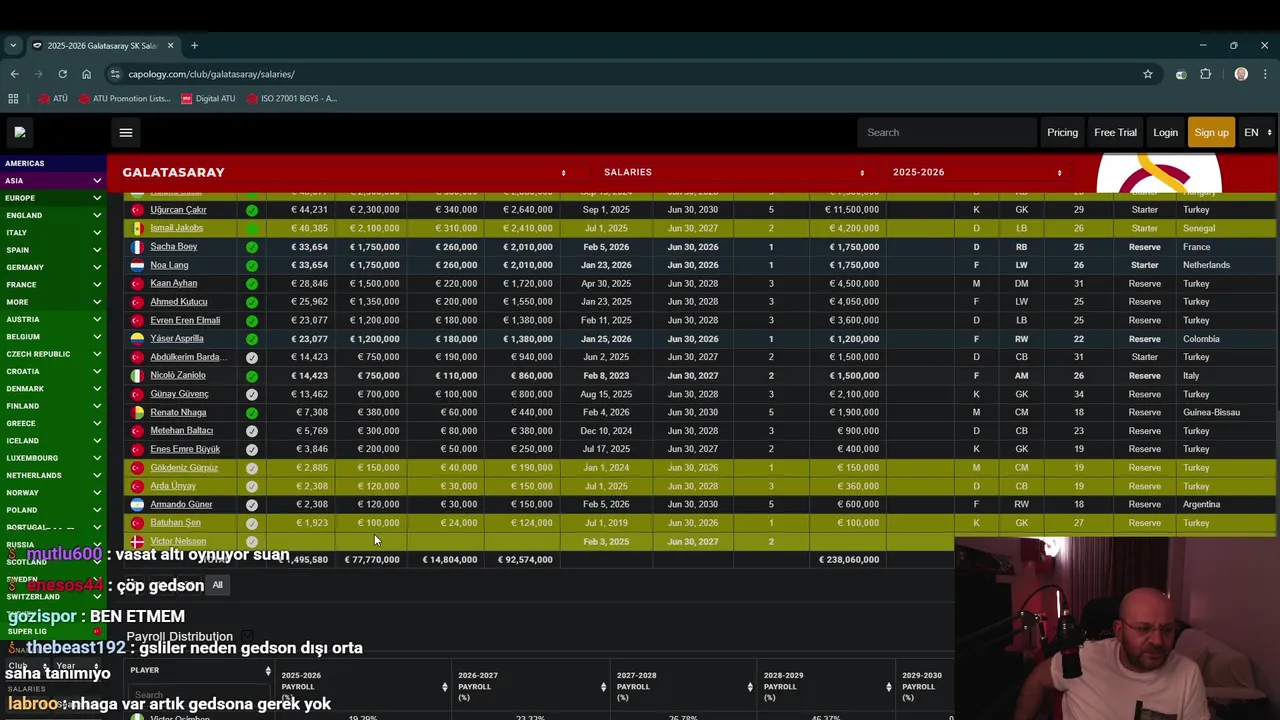Click the Colombia flag beside Yáser Asprilla
The image size is (1280, 720).
coord(137,339)
